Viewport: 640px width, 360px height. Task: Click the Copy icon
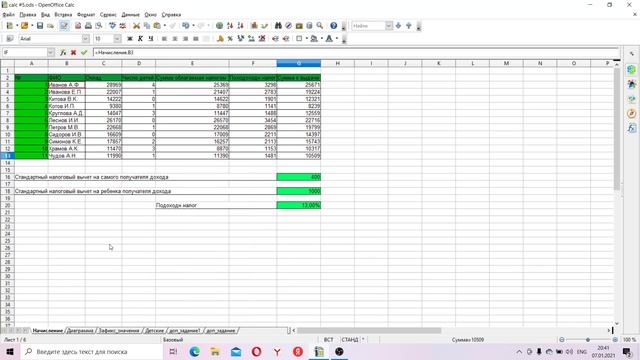tap(147, 26)
